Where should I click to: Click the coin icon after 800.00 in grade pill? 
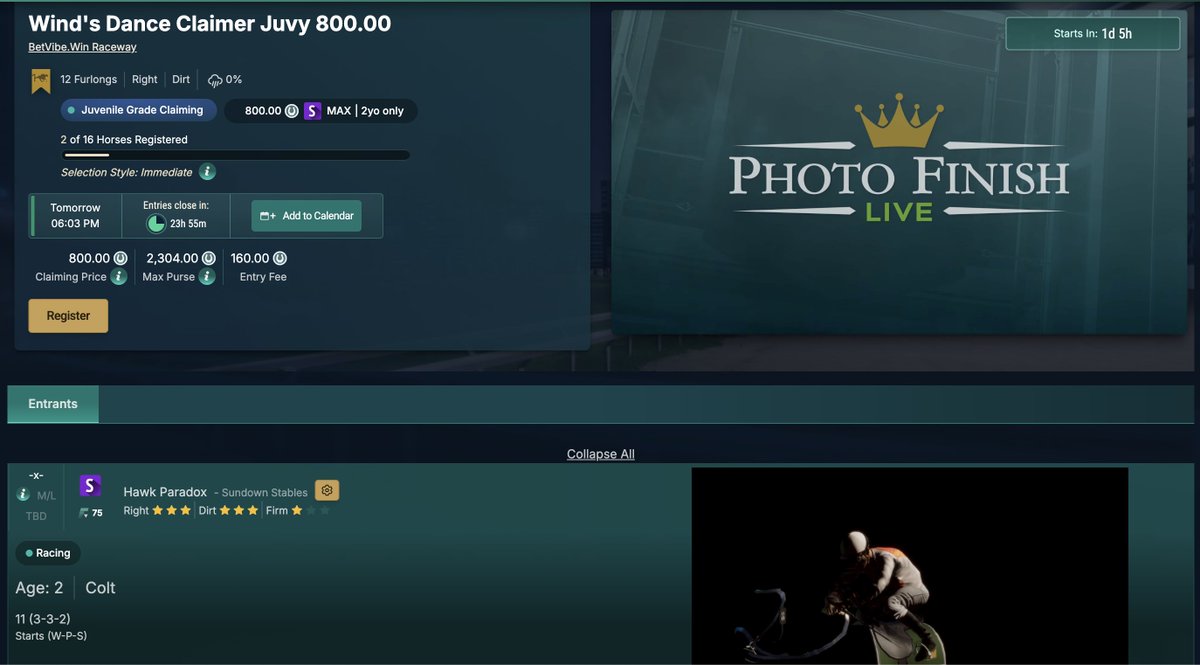(x=291, y=111)
